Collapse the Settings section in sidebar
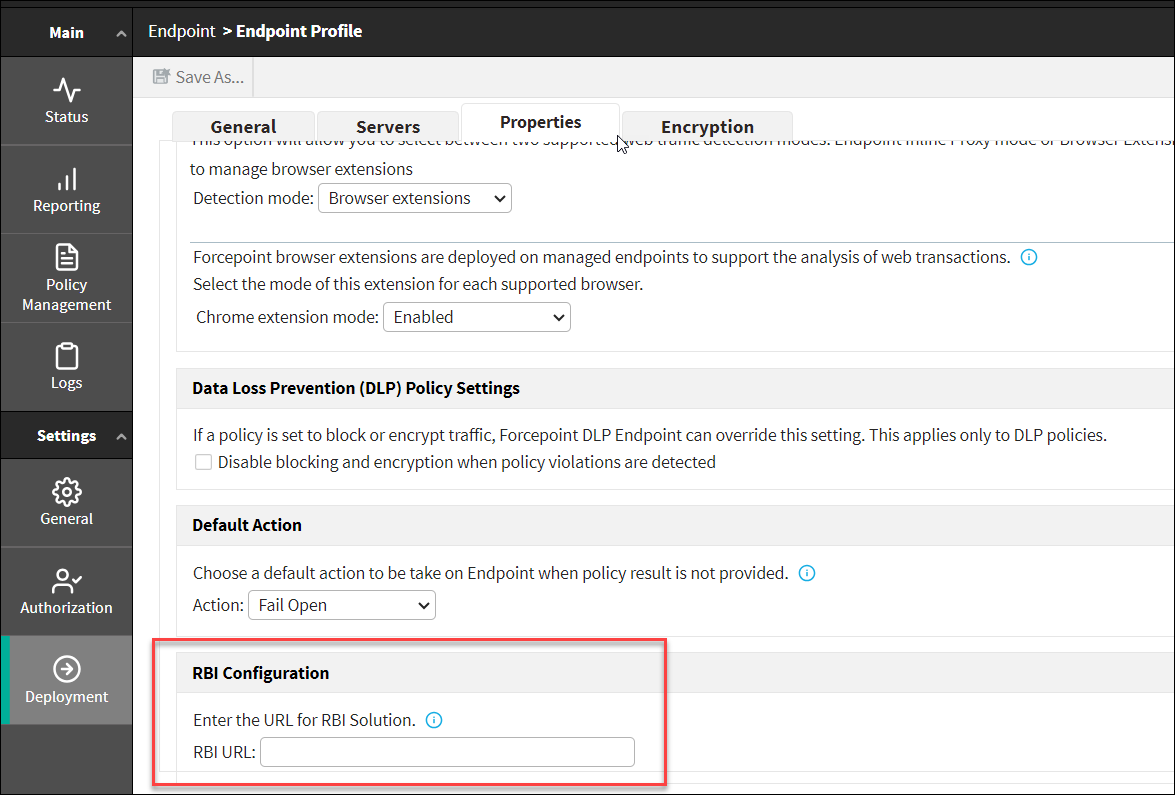This screenshot has height=795, width=1175. (x=121, y=437)
